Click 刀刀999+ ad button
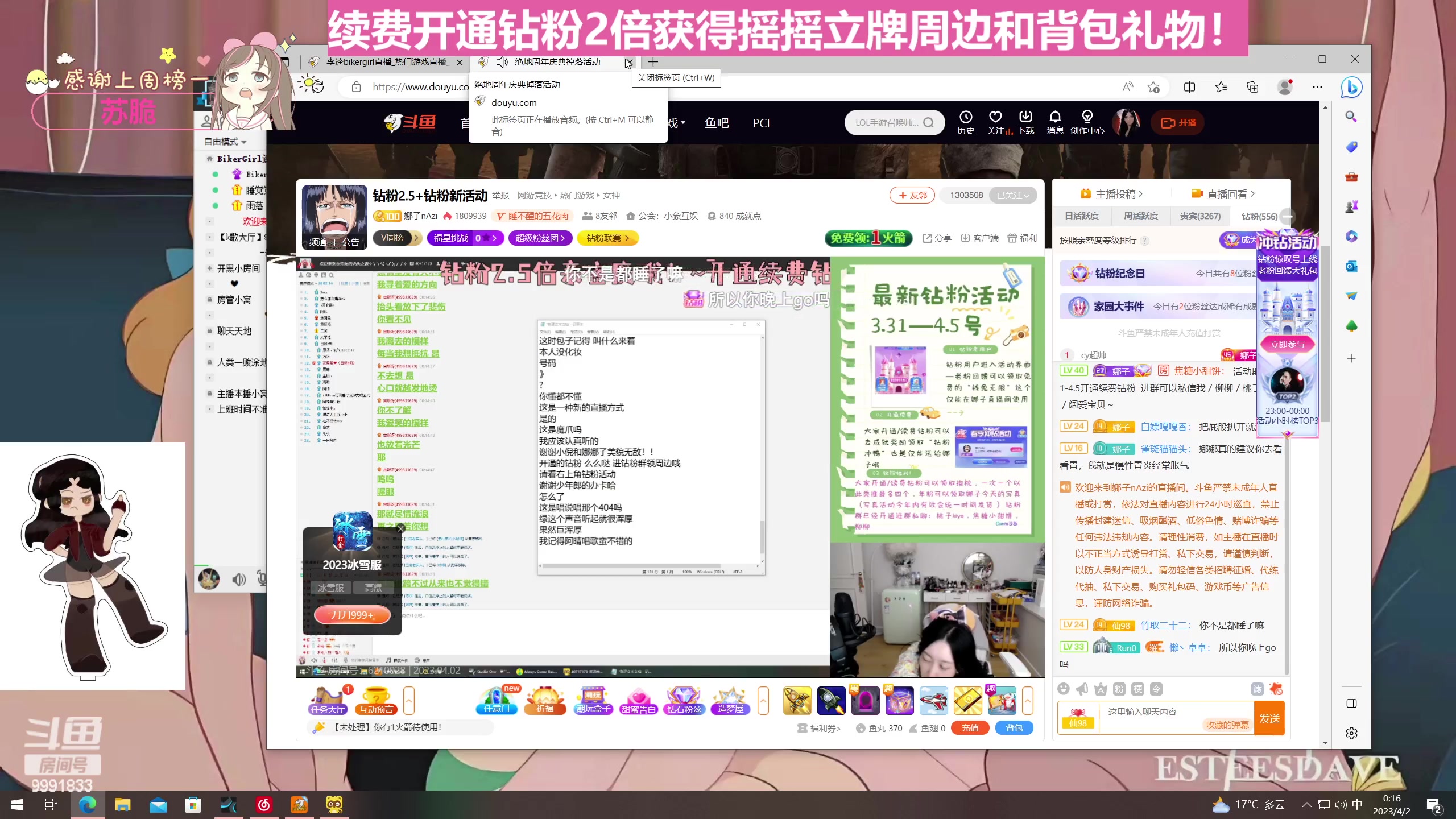 pyautogui.click(x=352, y=615)
